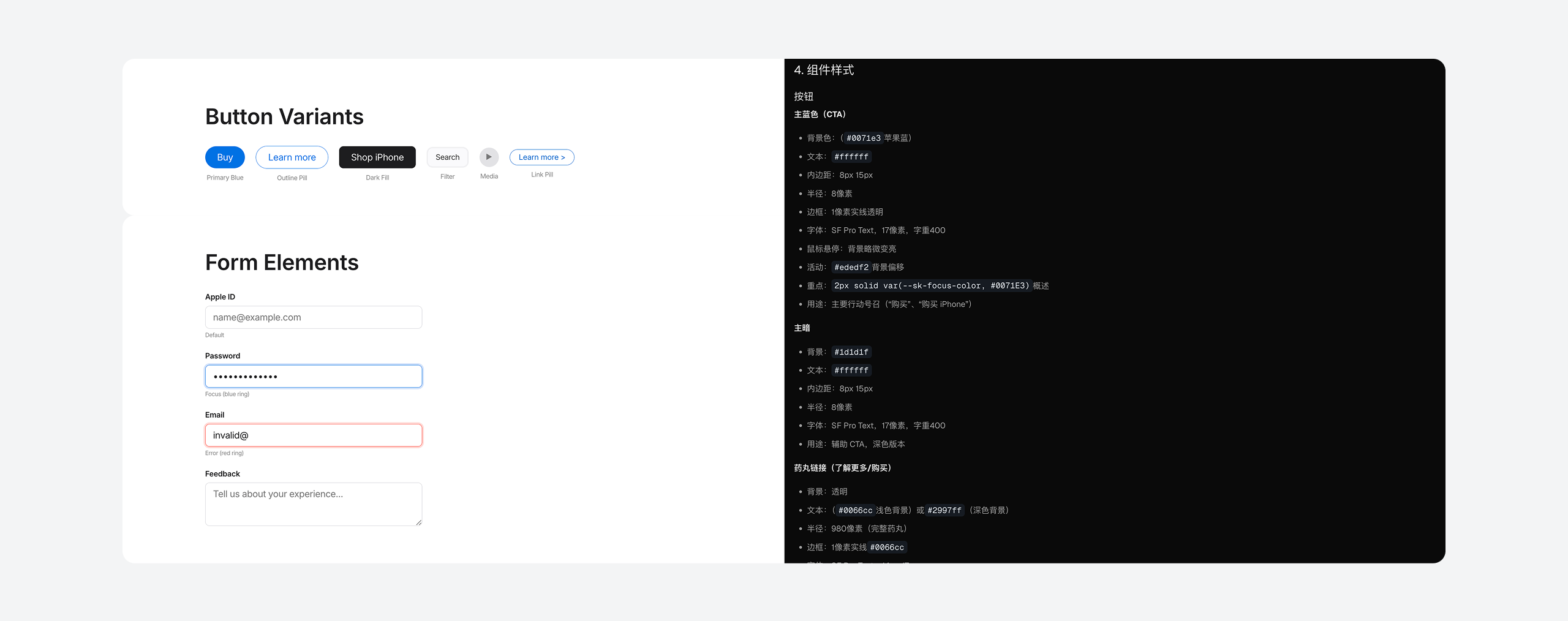
Task: Click into the focused Password field
Action: point(313,376)
